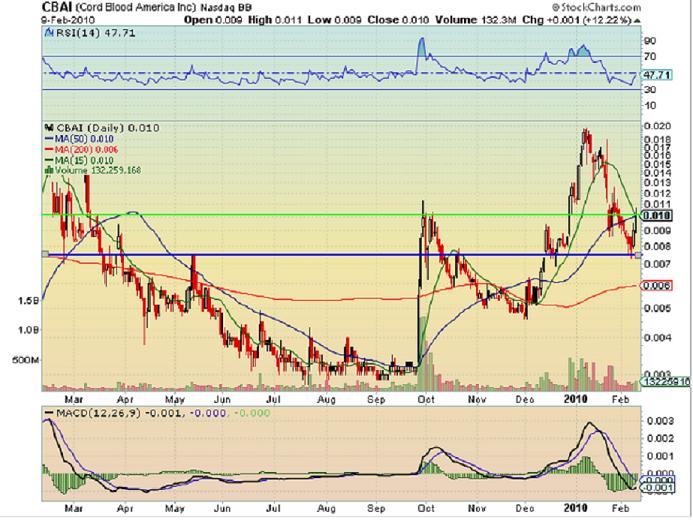Viewport: 693px width, 520px height.
Task: Click the Nasdaq BB exchange label
Action: [226, 8]
